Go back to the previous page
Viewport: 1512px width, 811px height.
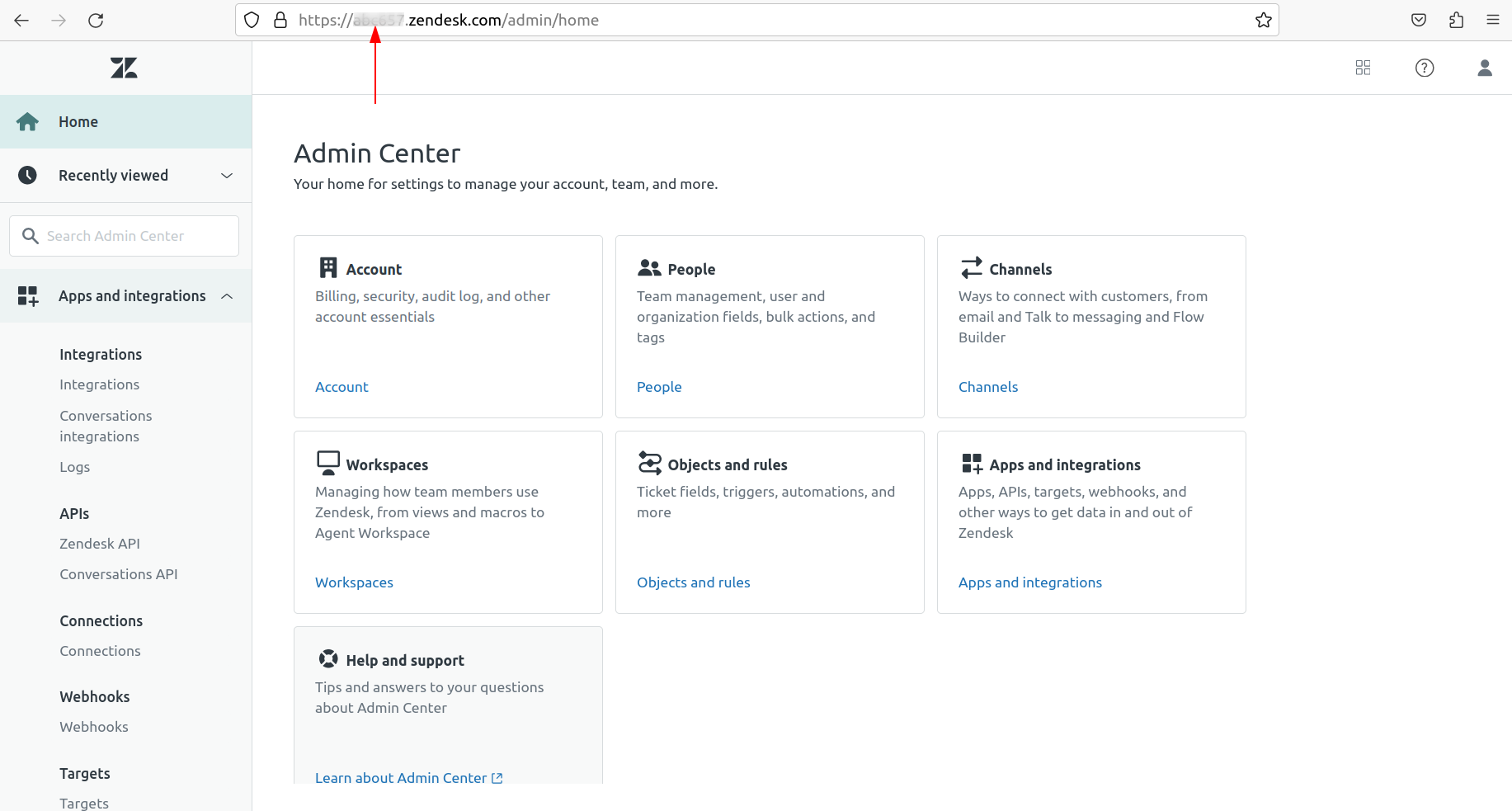point(21,21)
